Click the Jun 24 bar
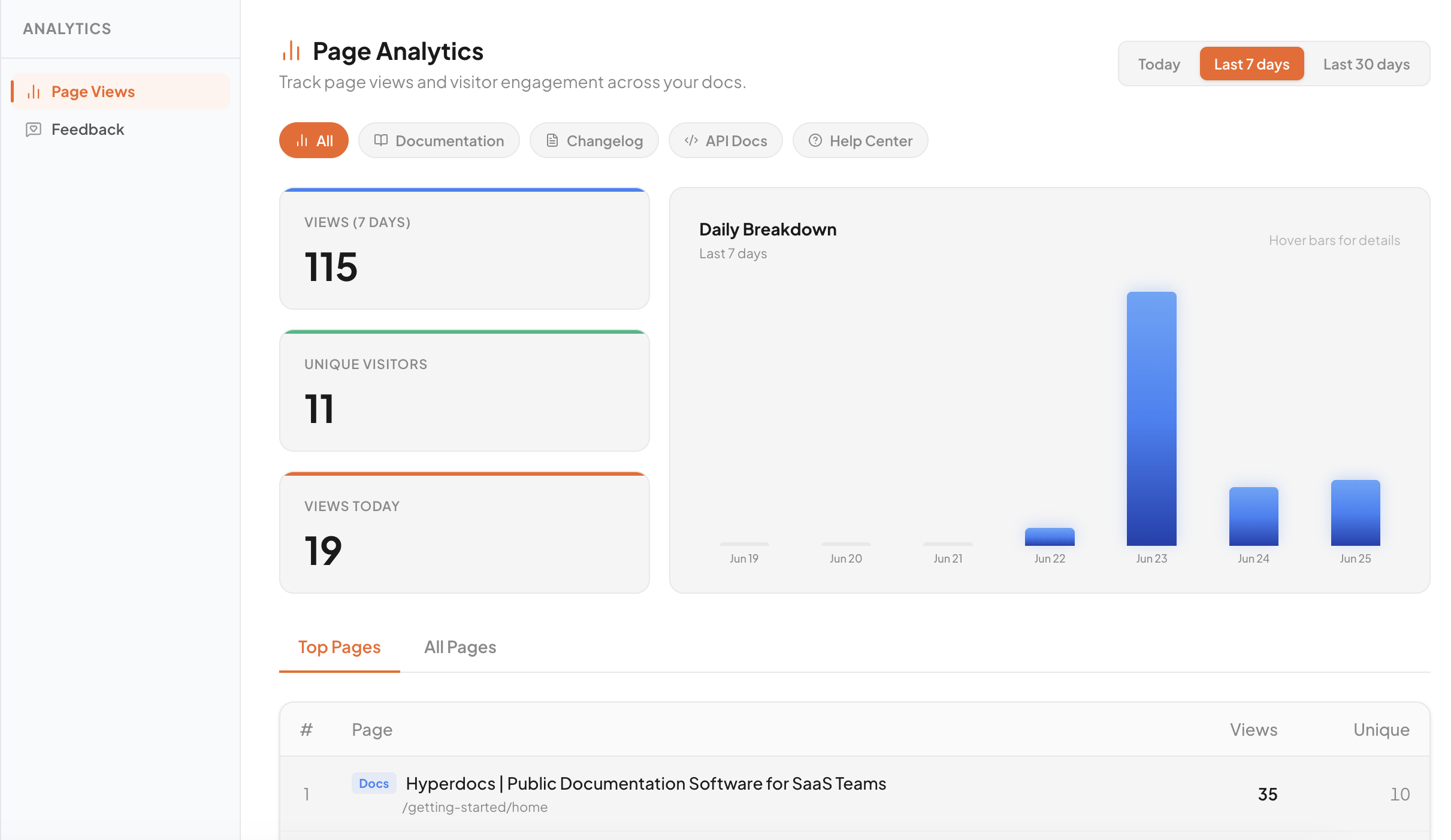1451x840 pixels. point(1253,516)
